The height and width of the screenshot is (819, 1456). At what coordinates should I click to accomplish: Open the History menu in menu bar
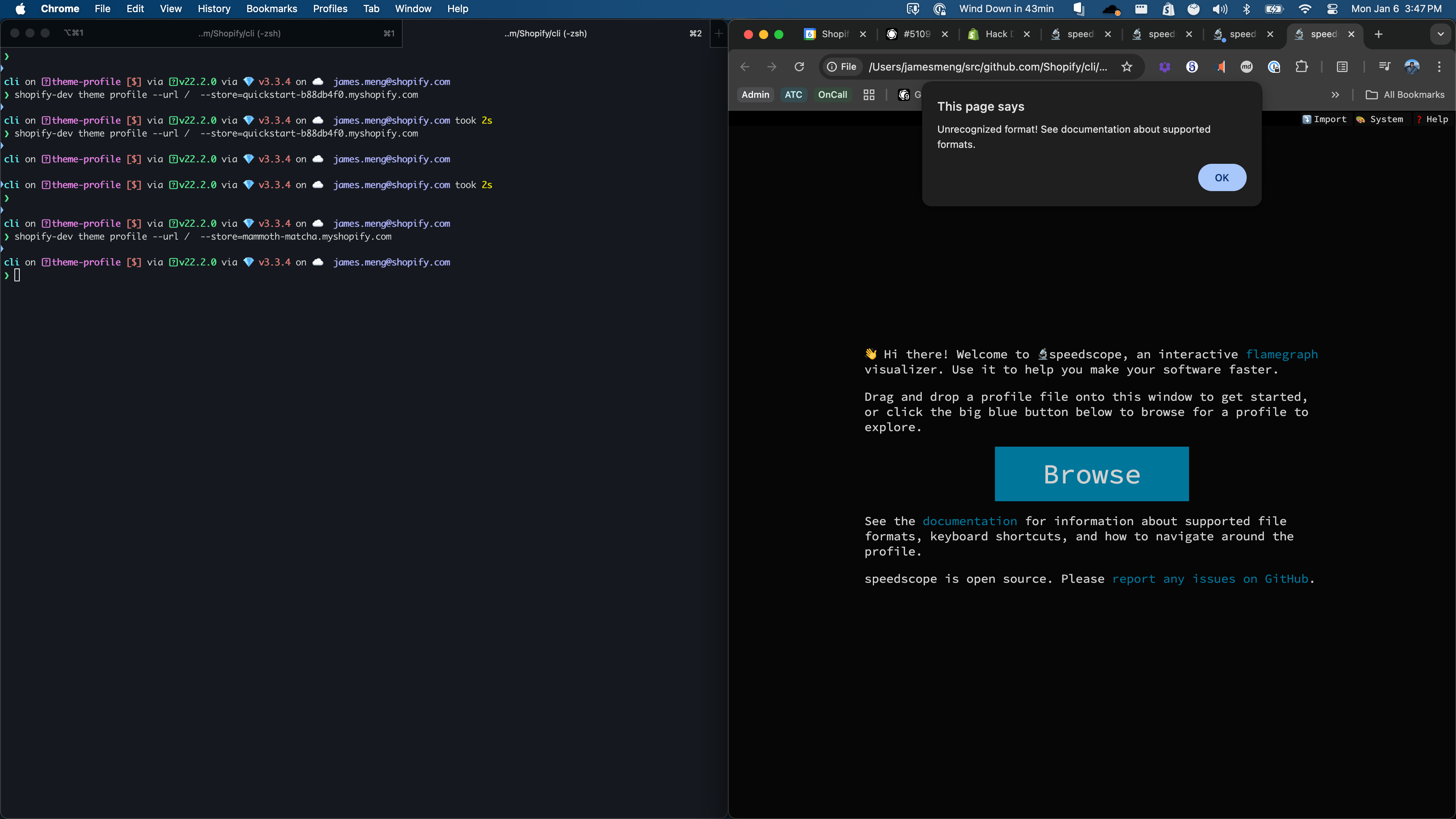tap(213, 8)
